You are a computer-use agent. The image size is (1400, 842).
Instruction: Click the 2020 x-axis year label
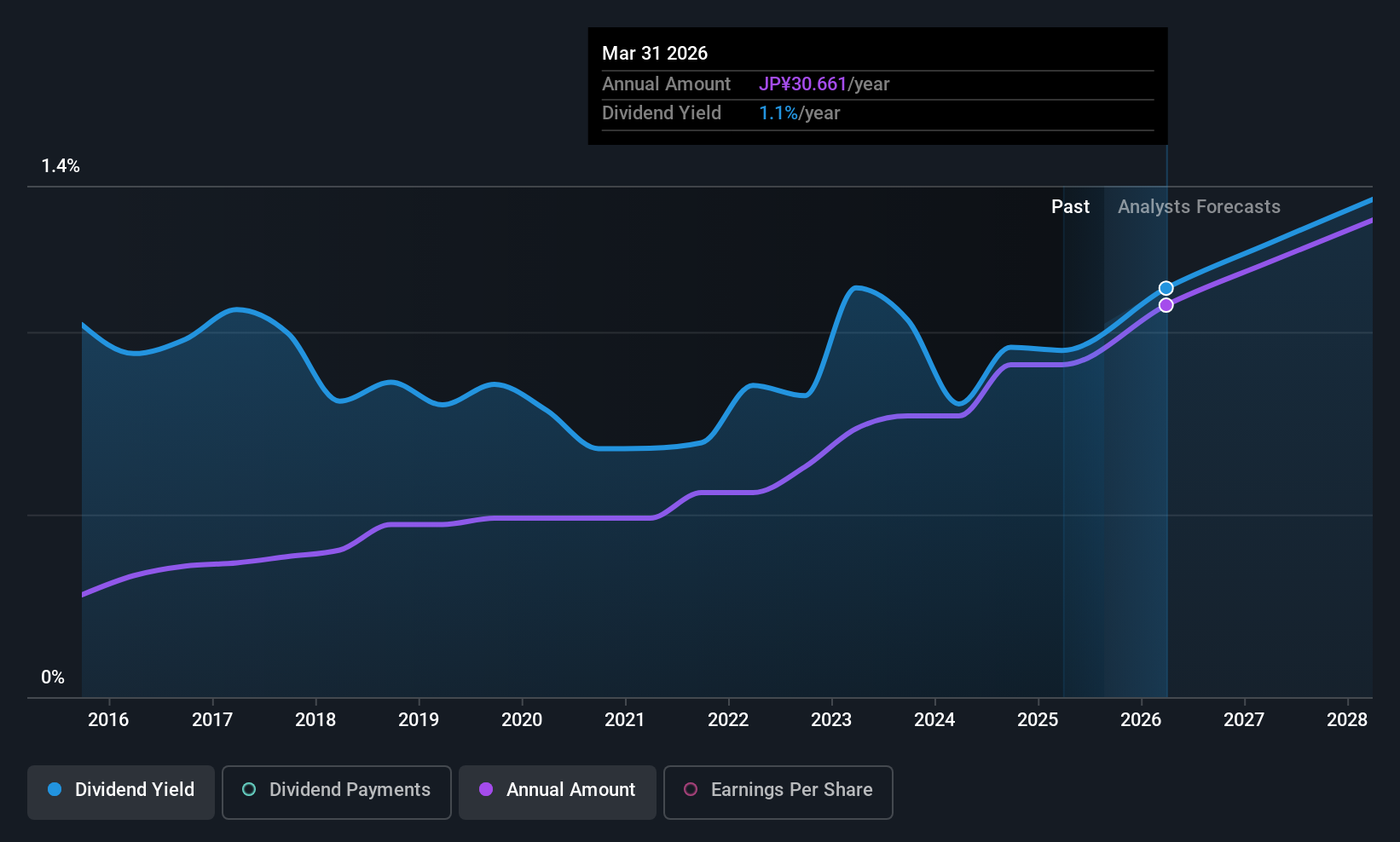pos(522,719)
